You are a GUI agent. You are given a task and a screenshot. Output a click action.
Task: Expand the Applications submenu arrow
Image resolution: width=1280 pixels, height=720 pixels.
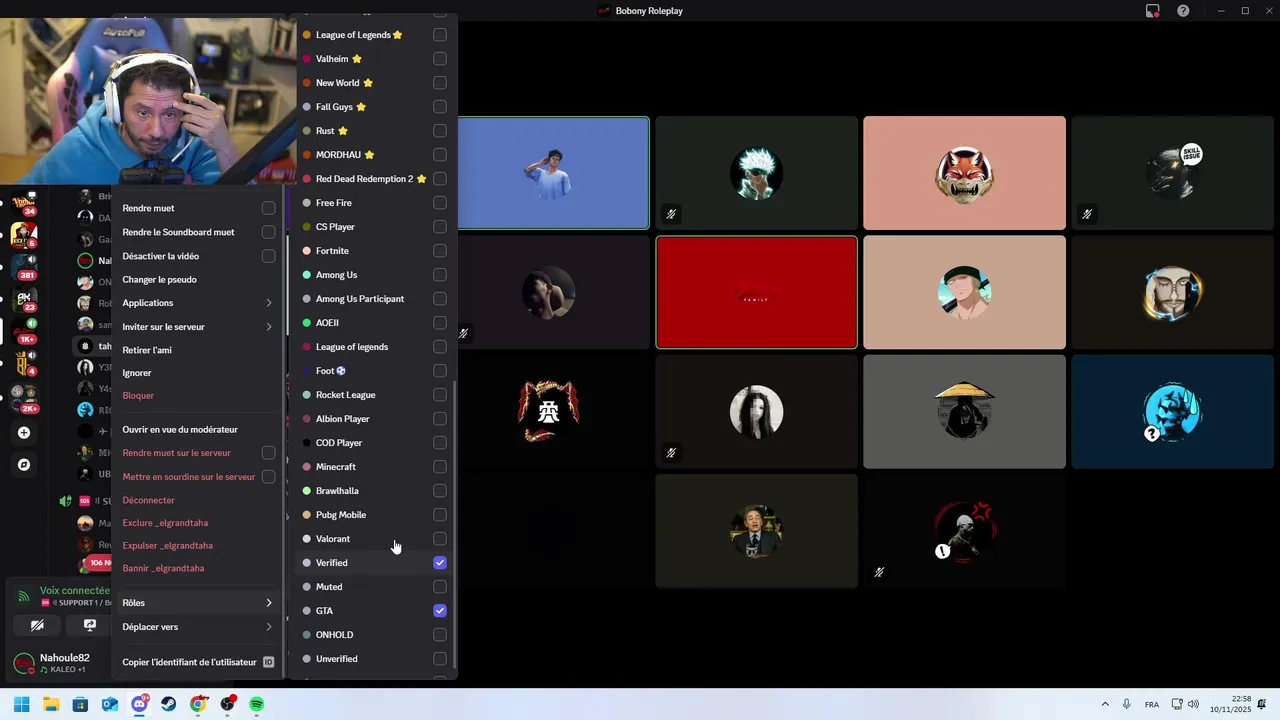pos(269,303)
